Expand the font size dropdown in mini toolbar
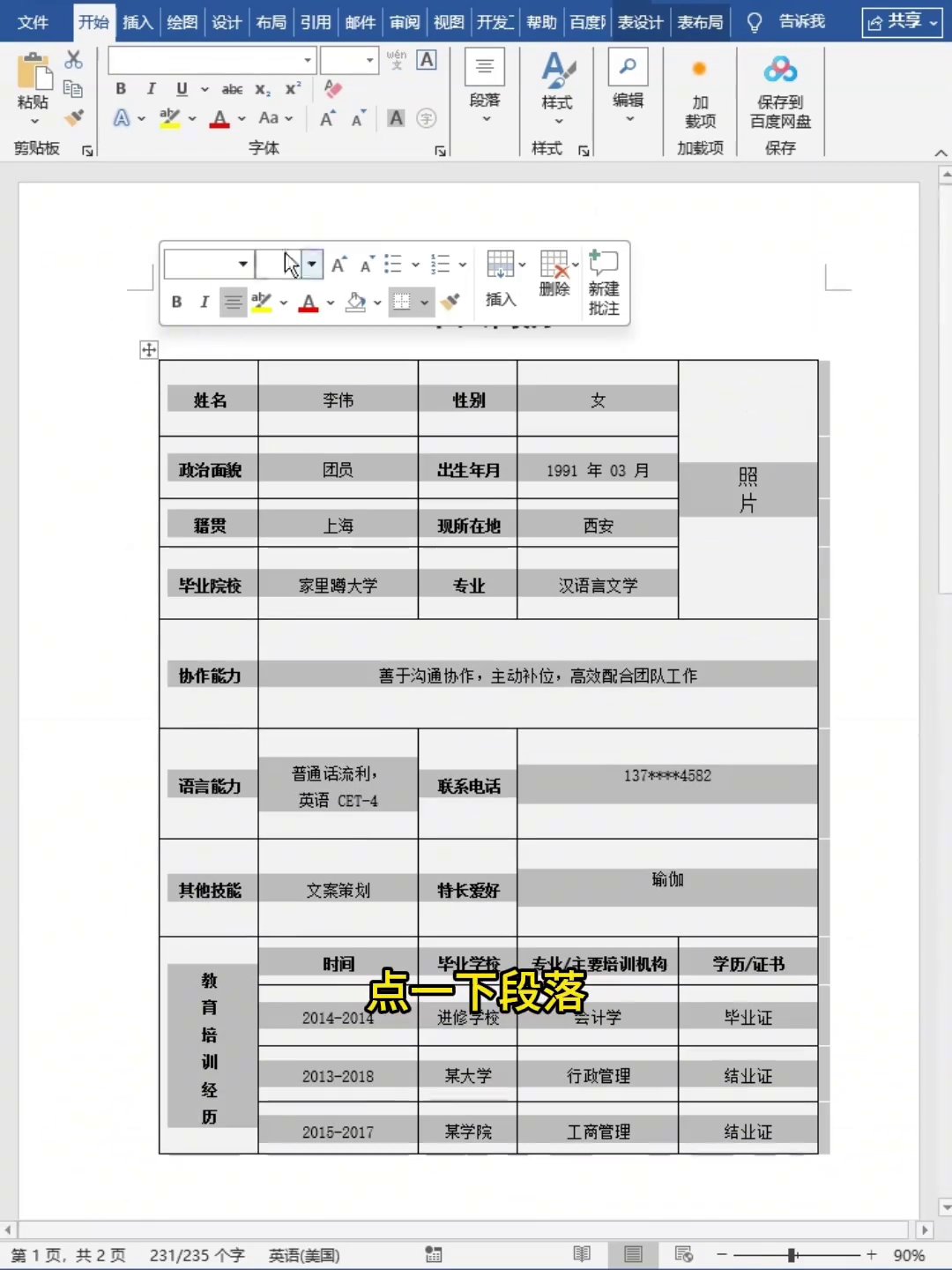This screenshot has height=1270, width=952. pyautogui.click(x=311, y=264)
